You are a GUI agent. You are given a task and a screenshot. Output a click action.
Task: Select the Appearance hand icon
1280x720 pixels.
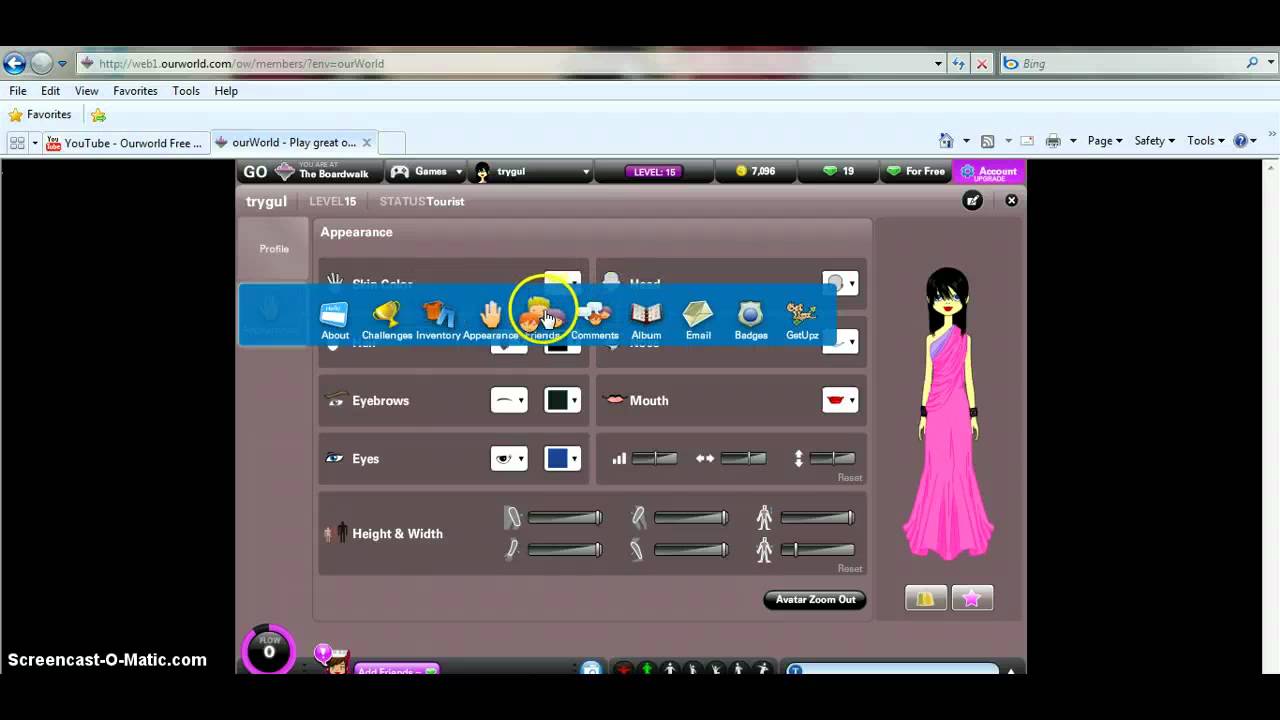490,320
